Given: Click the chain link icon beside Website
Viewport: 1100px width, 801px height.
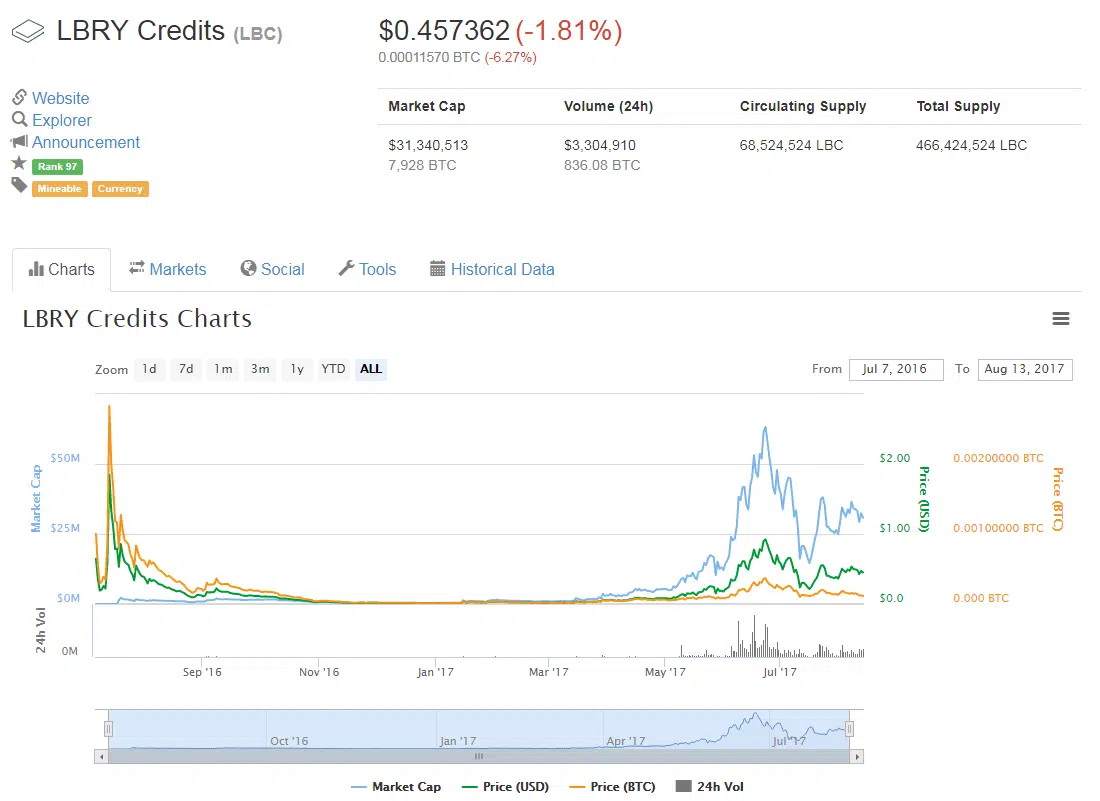Looking at the screenshot, I should point(20,97).
